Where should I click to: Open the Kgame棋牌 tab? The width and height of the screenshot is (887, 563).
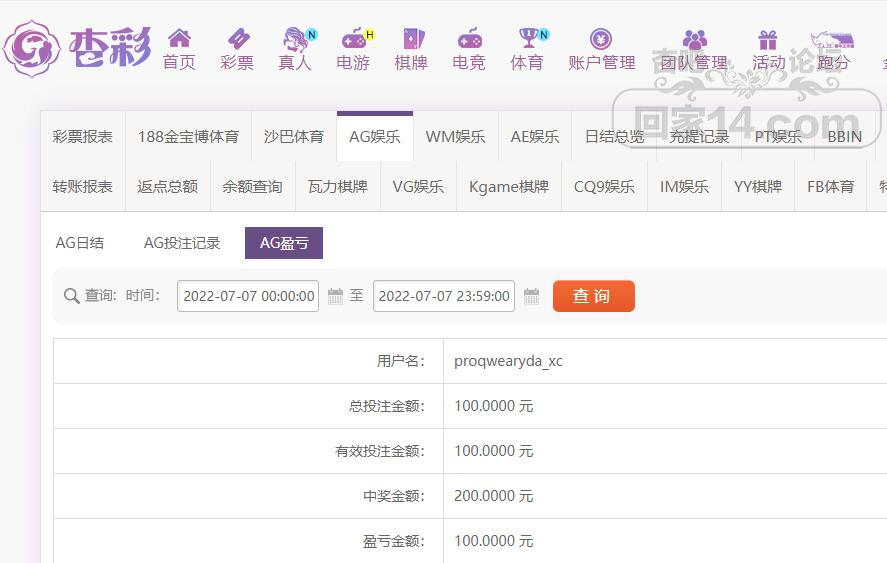point(509,187)
